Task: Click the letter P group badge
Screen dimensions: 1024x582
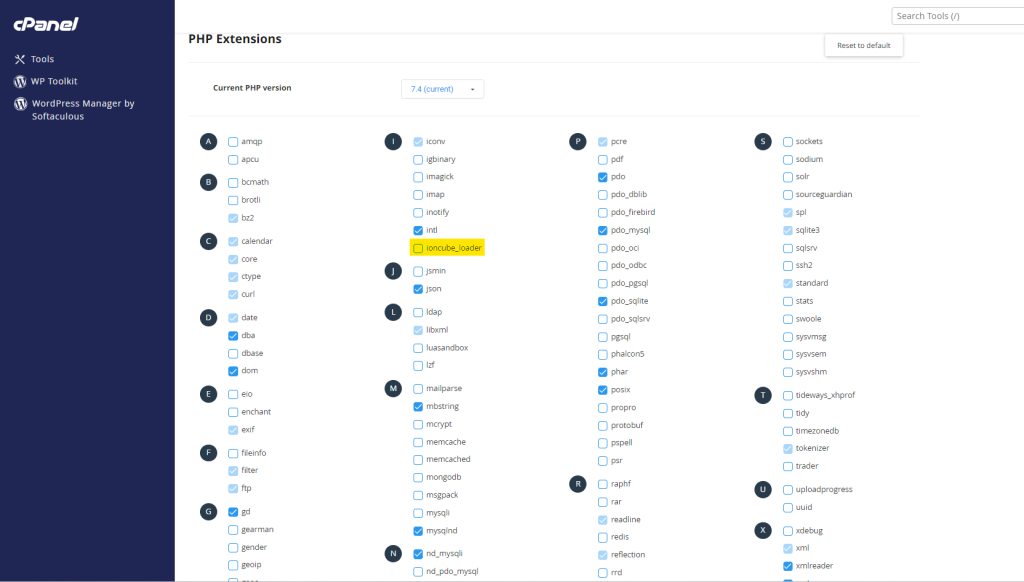Action: click(577, 142)
